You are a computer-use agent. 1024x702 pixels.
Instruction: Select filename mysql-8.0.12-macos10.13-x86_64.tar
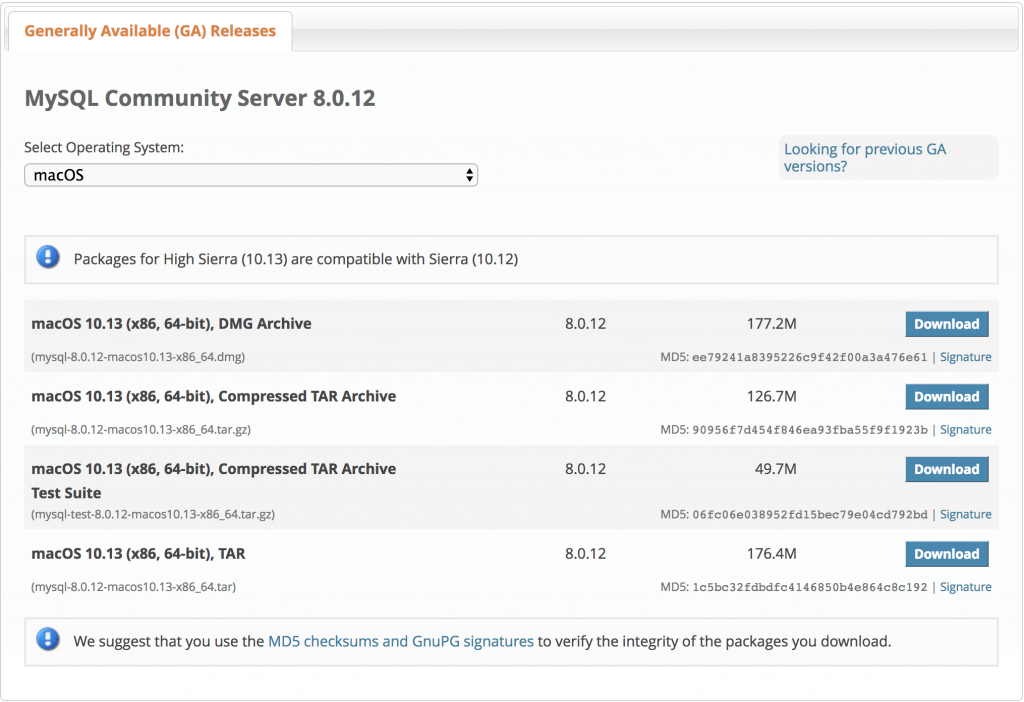pos(133,587)
